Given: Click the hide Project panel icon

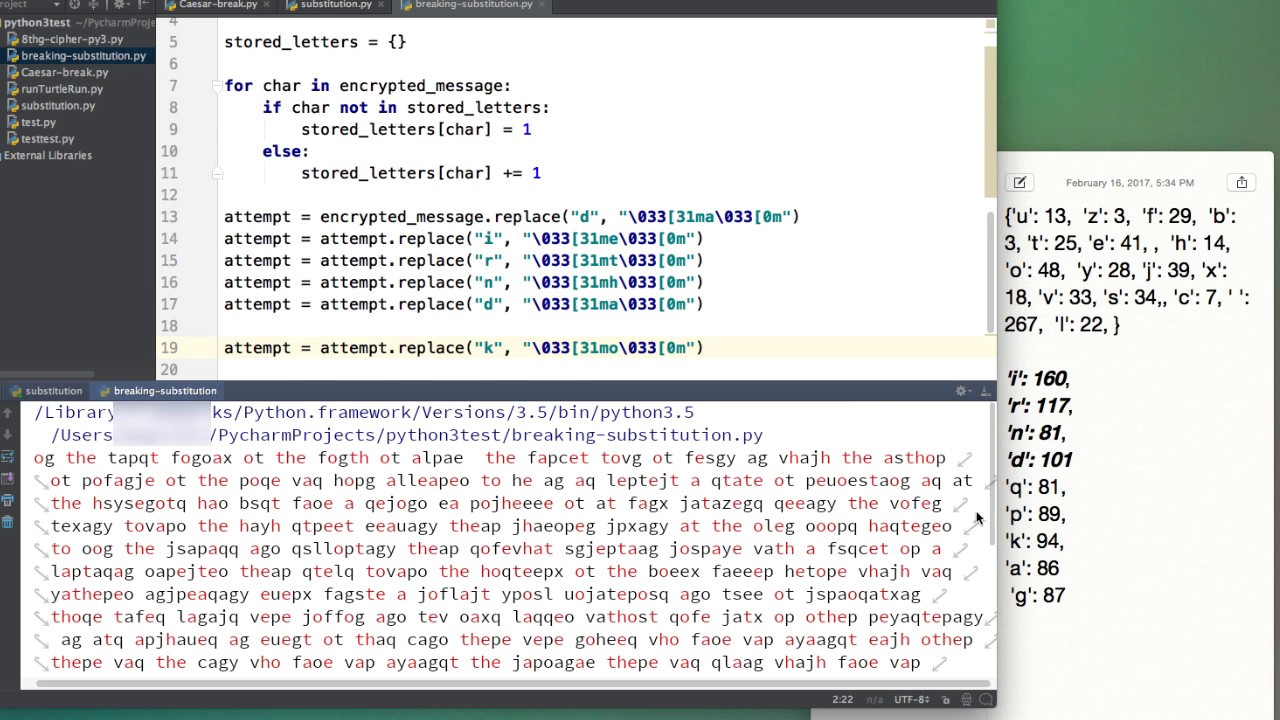Looking at the screenshot, I should 143,5.
